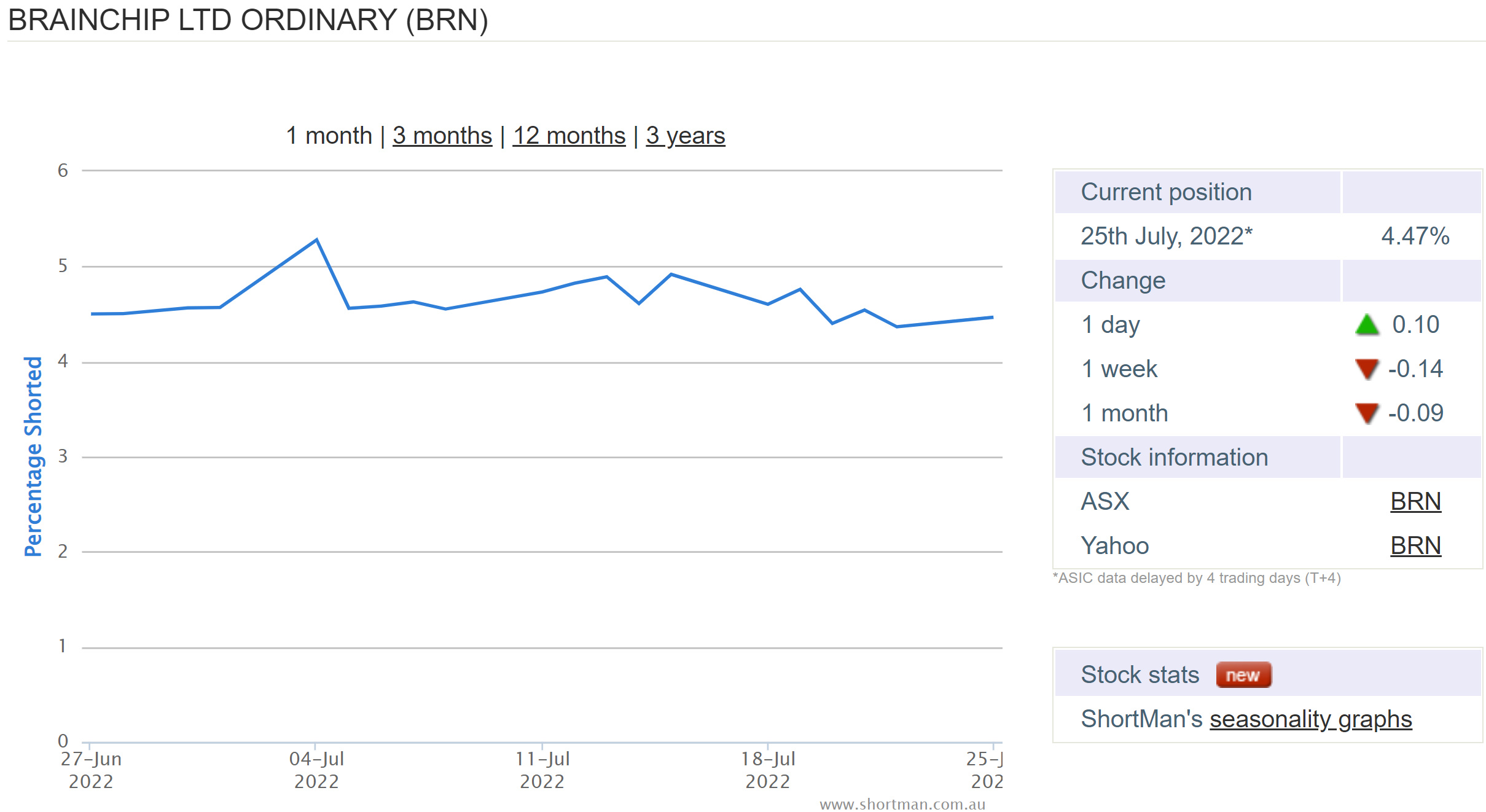
Task: Click the 18-Jul 2022 x-axis label
Action: pos(767,770)
